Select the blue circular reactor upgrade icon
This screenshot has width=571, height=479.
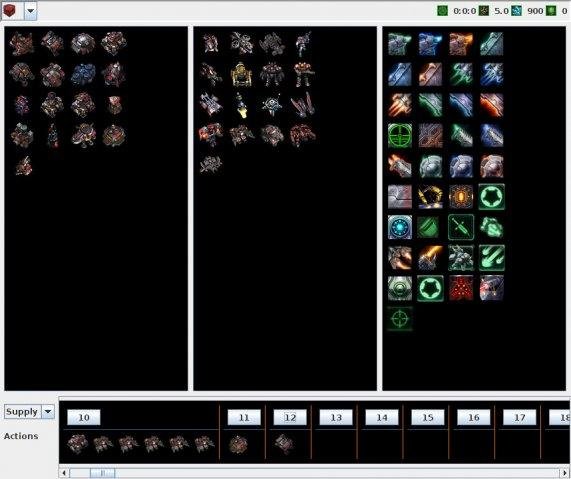(x=399, y=227)
